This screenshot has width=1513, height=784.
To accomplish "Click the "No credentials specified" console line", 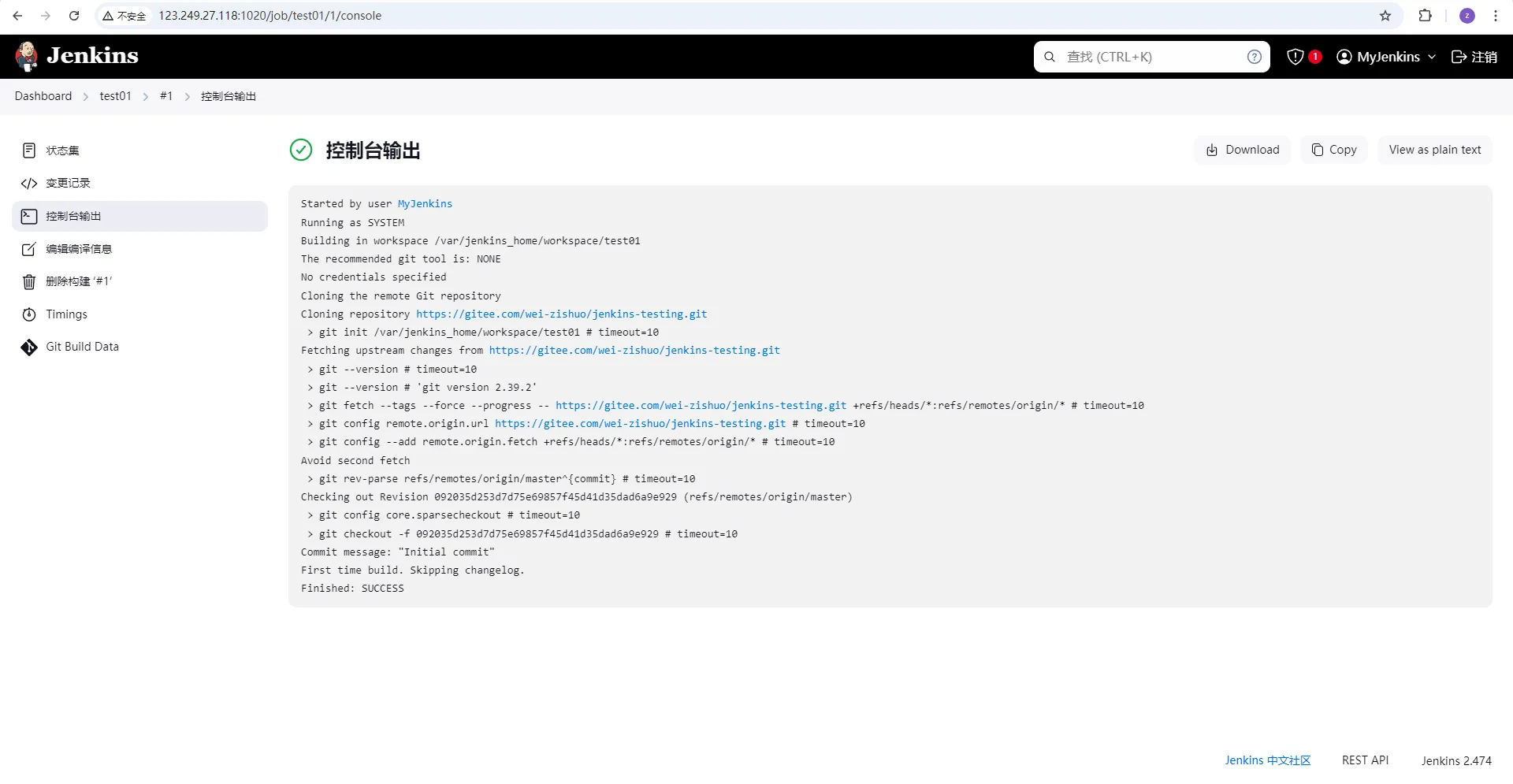I will 374,277.
